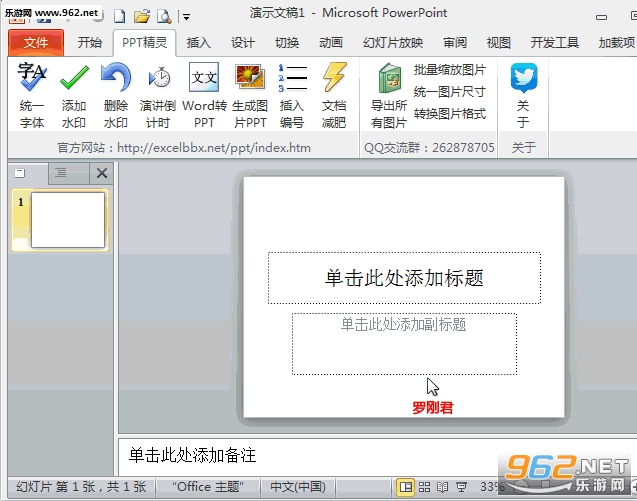Open the 审阅 Review tab
The image size is (637, 501).
click(x=455, y=42)
